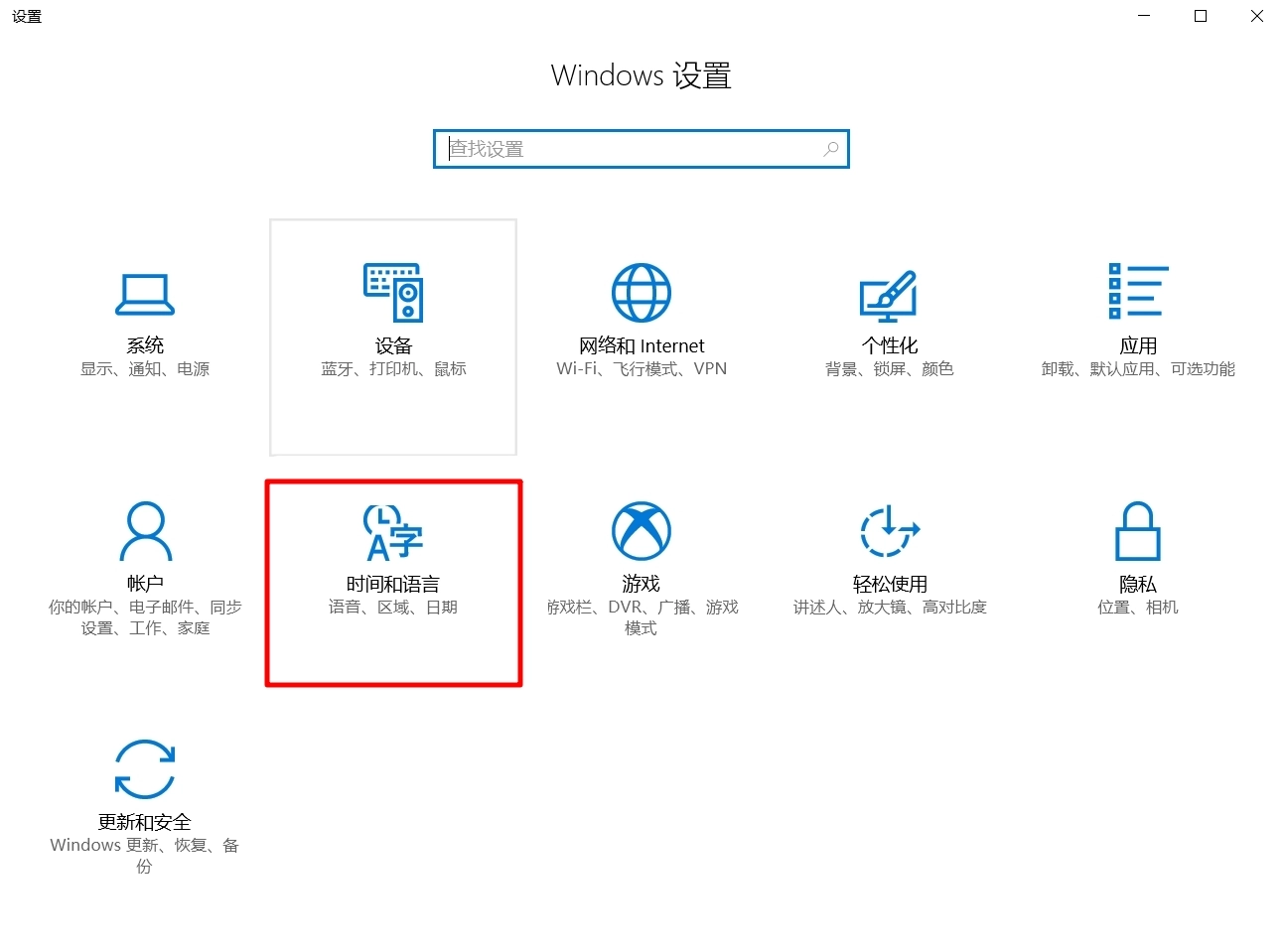Click the Windows 设置 page title
Image resolution: width=1286 pixels, height=952 pixels.
641,75
